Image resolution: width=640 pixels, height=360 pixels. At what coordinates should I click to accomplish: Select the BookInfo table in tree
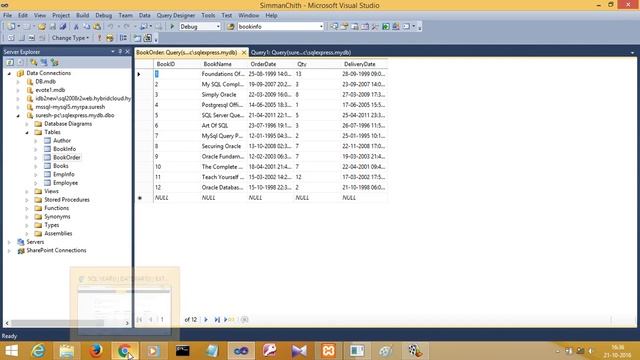point(64,149)
